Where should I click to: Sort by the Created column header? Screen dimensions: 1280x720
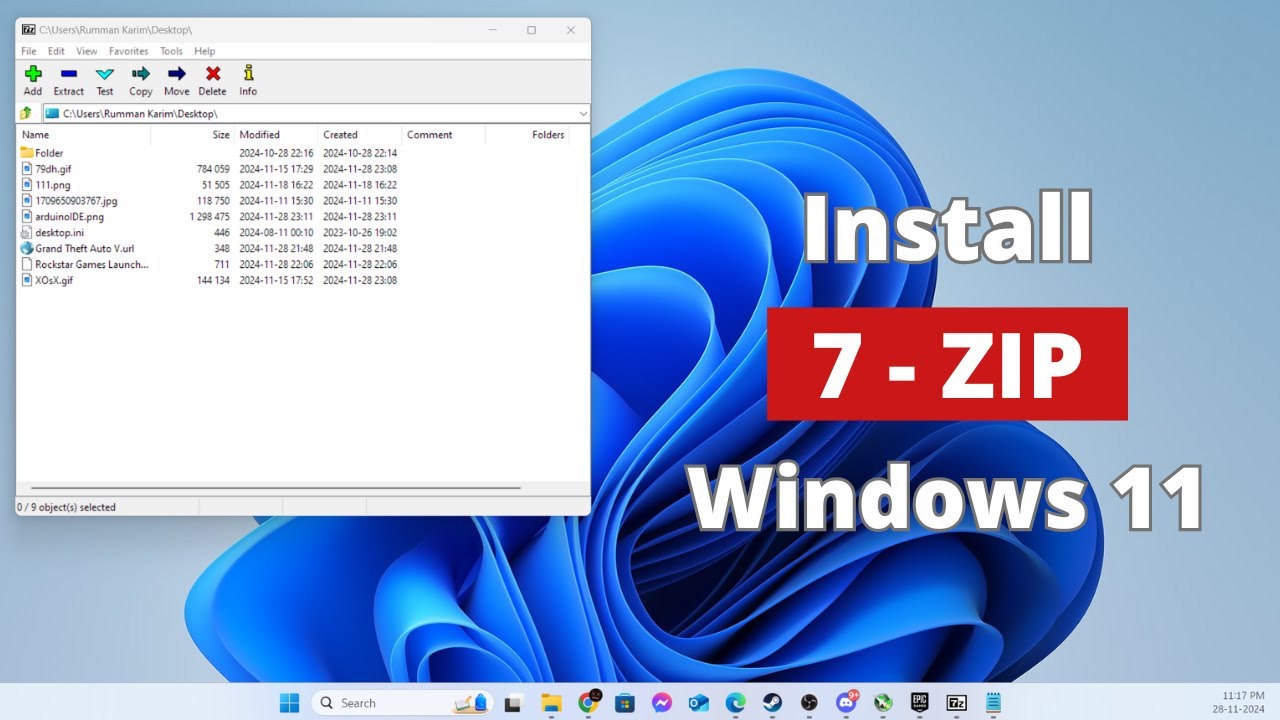click(360, 135)
